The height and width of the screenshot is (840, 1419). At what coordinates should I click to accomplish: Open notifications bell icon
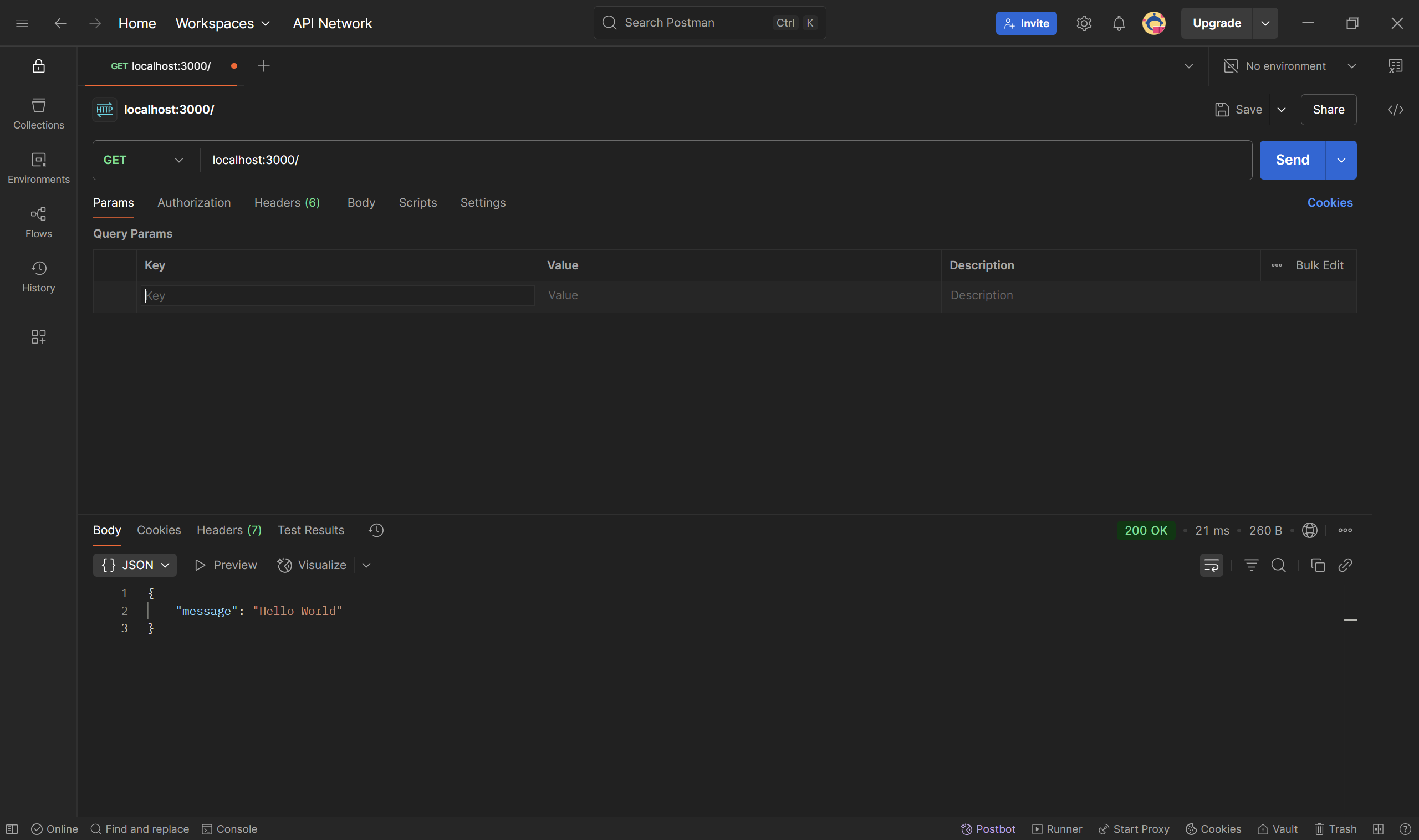1119,23
